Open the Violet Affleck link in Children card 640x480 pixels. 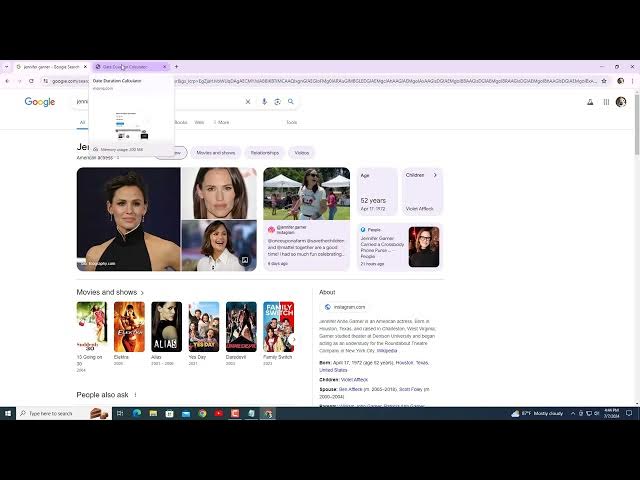point(419,209)
